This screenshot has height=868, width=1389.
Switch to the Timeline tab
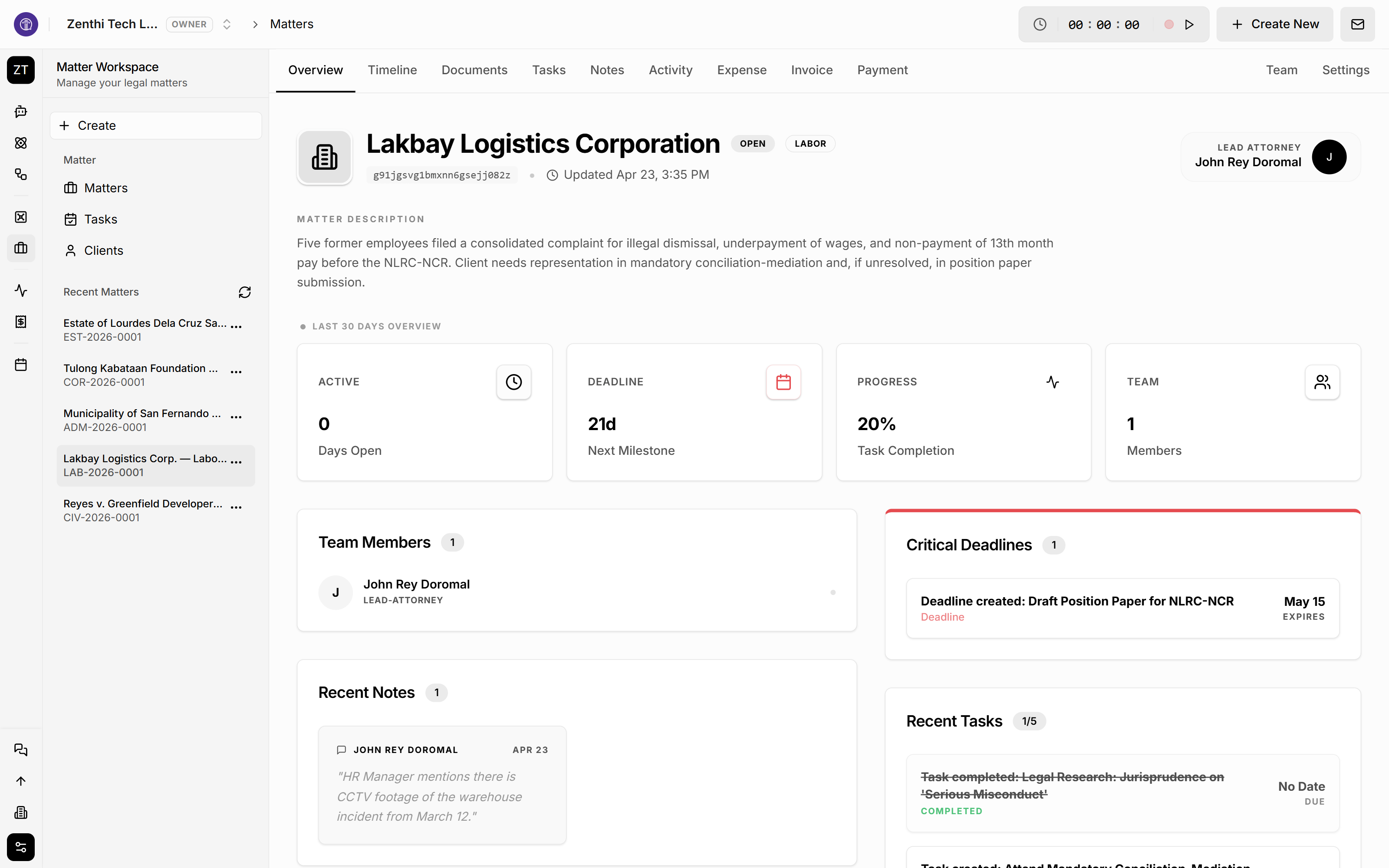click(x=392, y=70)
